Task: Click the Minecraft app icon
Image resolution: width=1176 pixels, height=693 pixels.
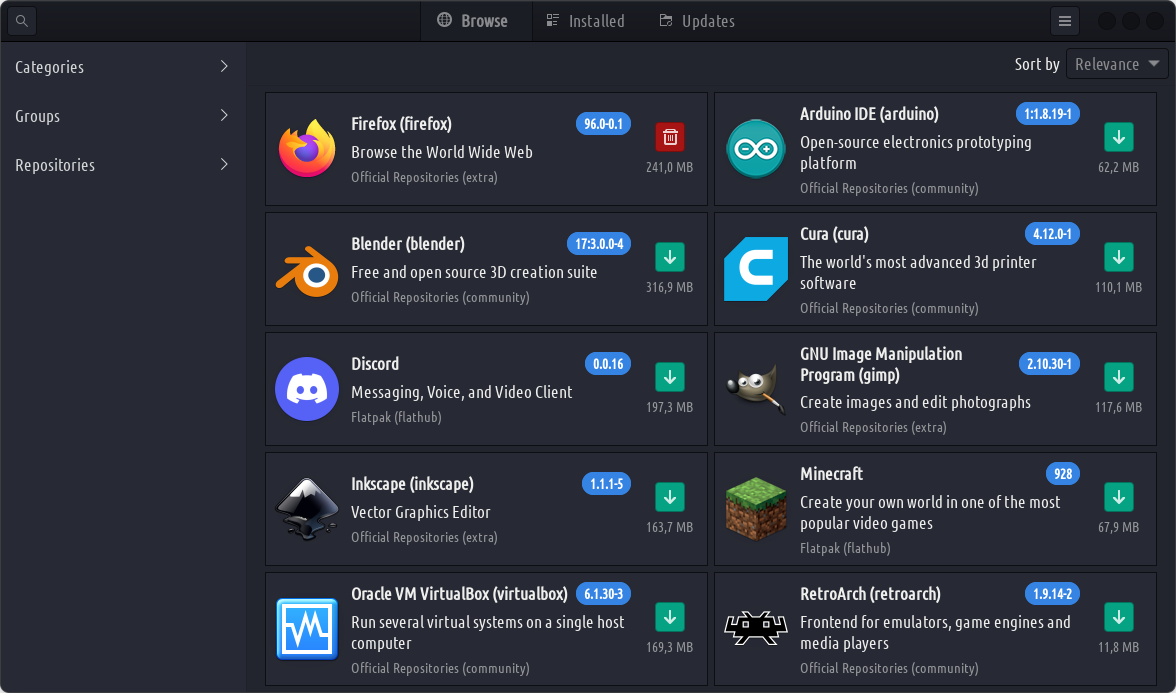Action: (756, 509)
